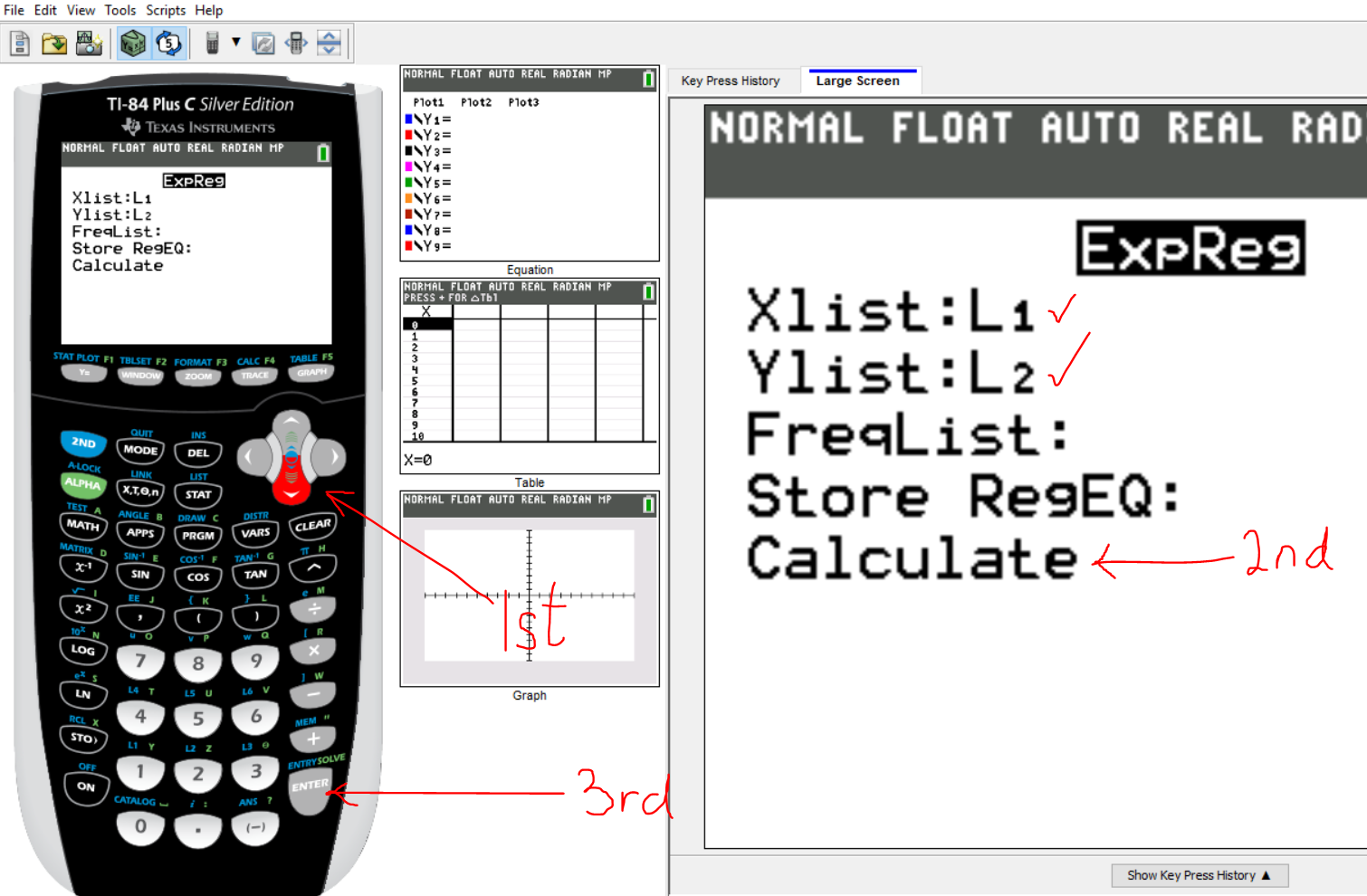
Task: Click the TRACE key
Action: tap(255, 376)
